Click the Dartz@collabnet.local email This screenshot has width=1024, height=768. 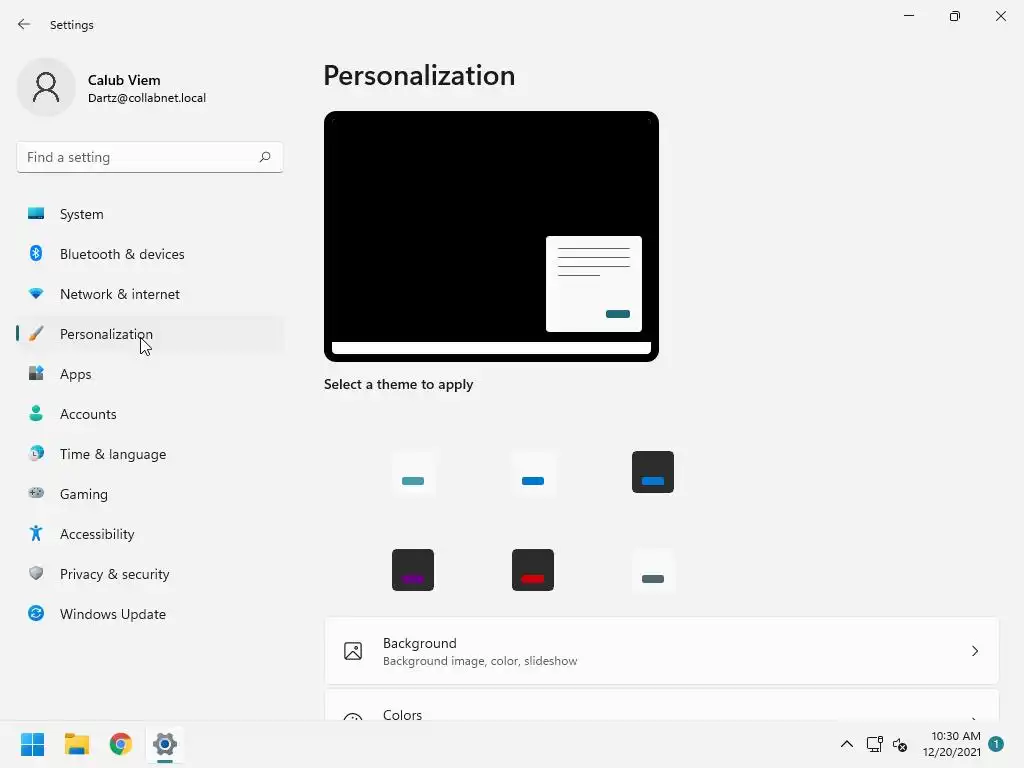(x=147, y=98)
